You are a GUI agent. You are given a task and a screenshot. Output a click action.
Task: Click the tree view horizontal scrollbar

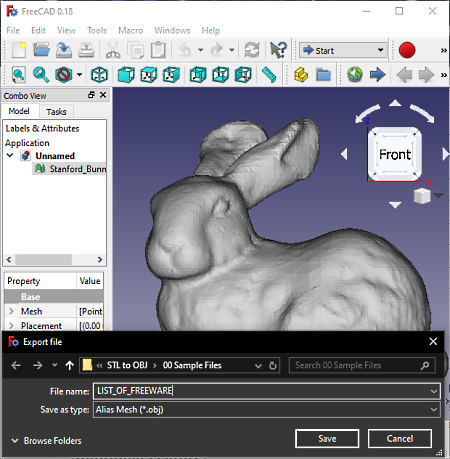coord(54,259)
